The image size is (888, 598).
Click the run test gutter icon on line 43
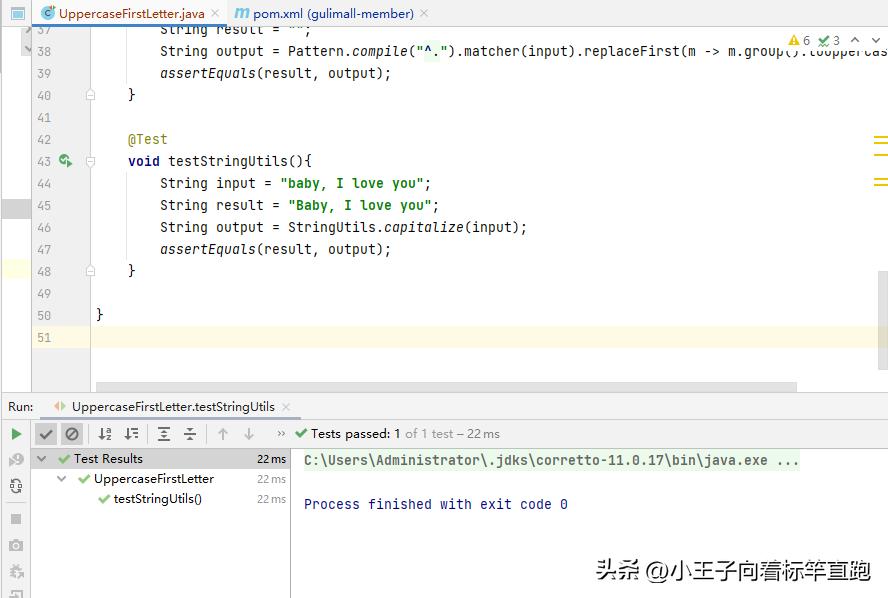point(65,161)
